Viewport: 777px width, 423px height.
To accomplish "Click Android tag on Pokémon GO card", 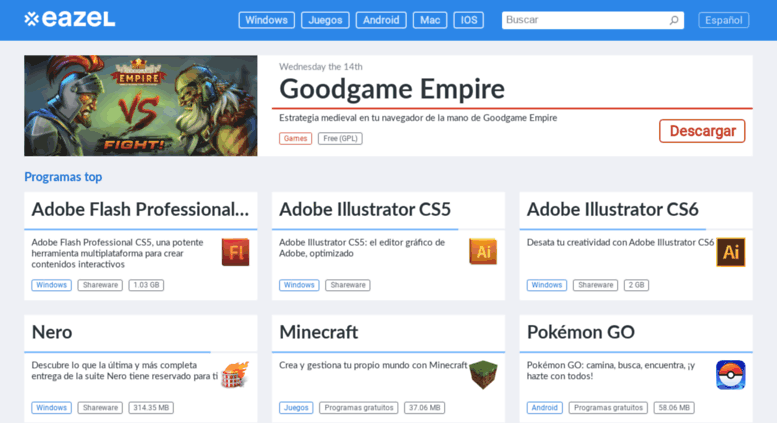I will click(545, 408).
